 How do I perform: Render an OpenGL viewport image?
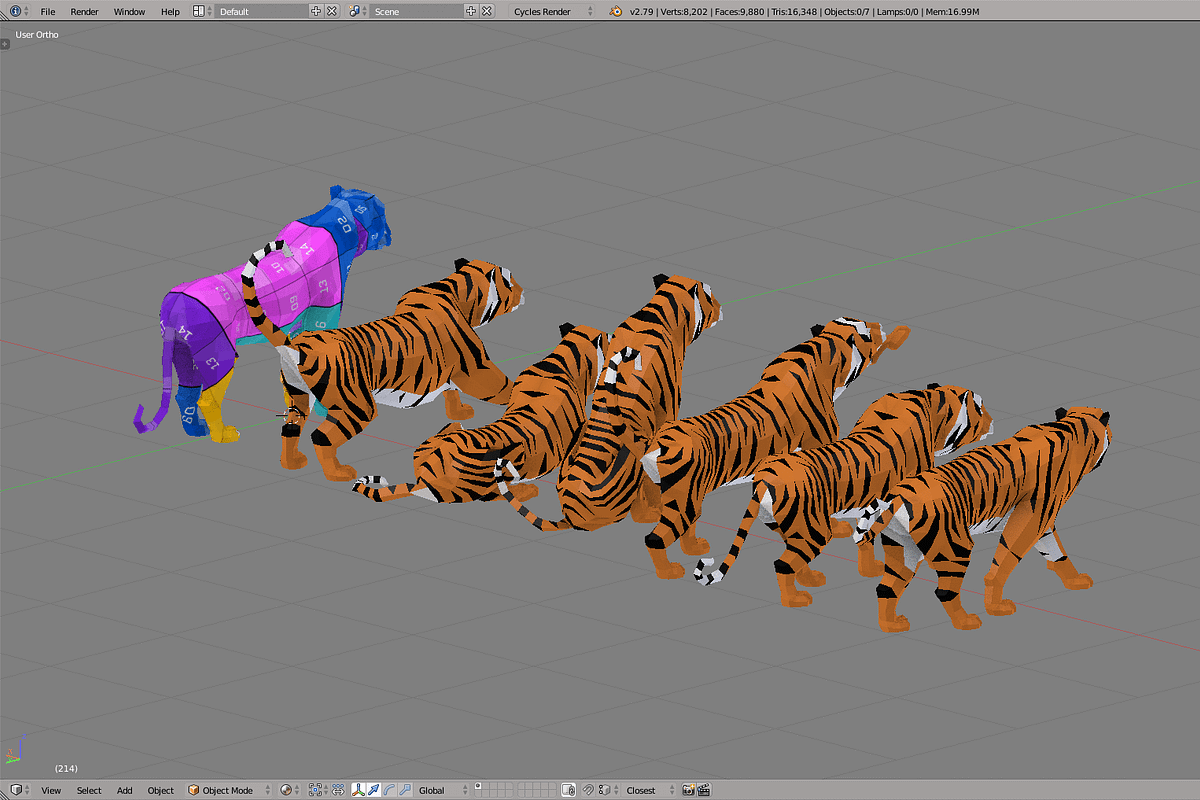coord(689,790)
